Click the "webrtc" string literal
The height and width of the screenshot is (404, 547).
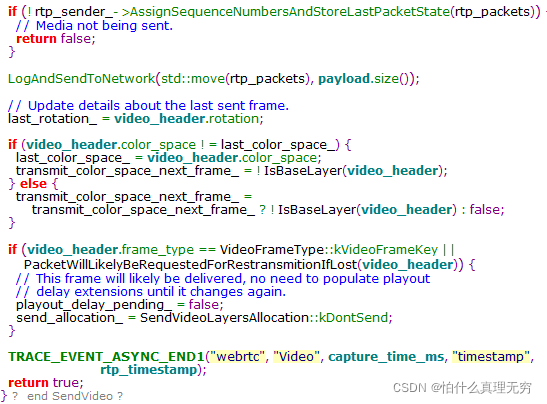237,357
